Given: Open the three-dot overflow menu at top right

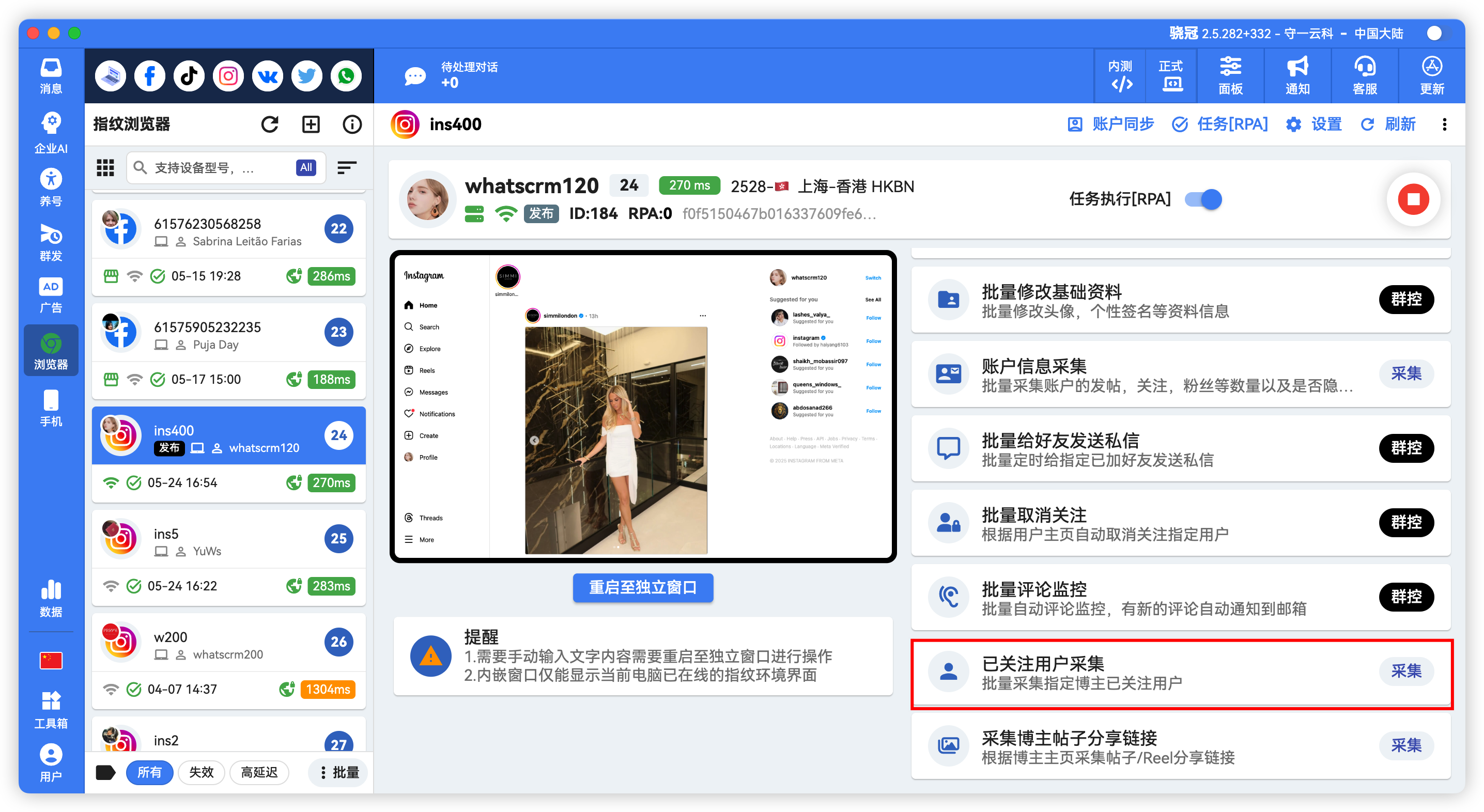Looking at the screenshot, I should [x=1444, y=124].
